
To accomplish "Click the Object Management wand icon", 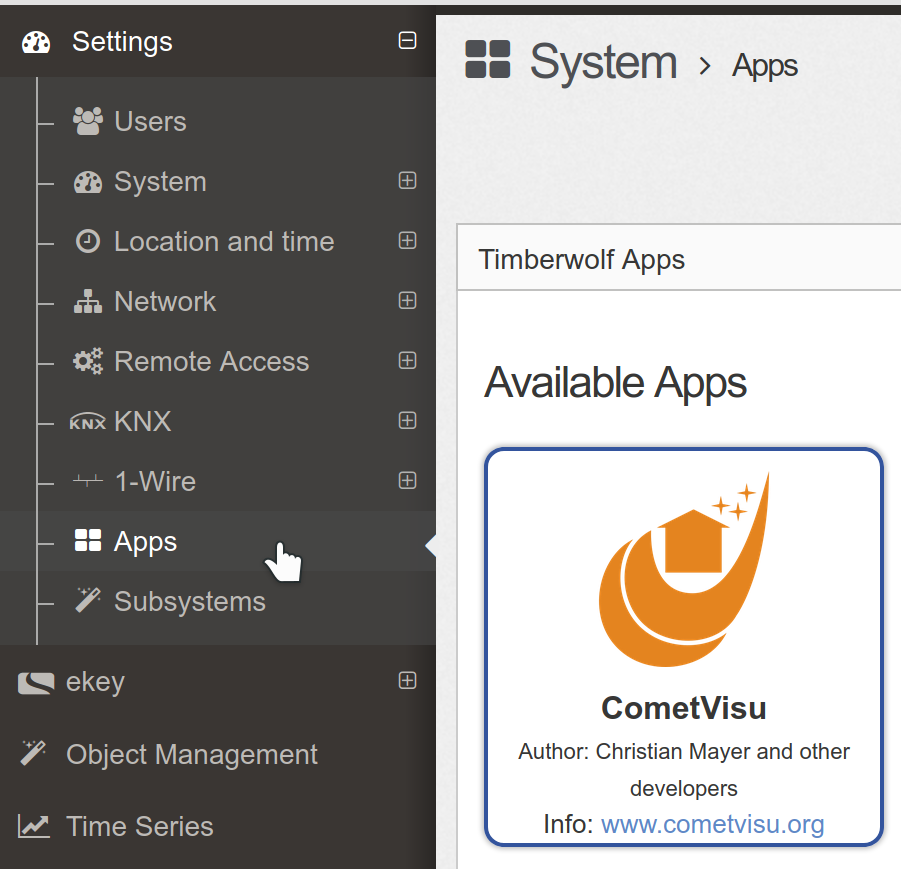I will (33, 753).
